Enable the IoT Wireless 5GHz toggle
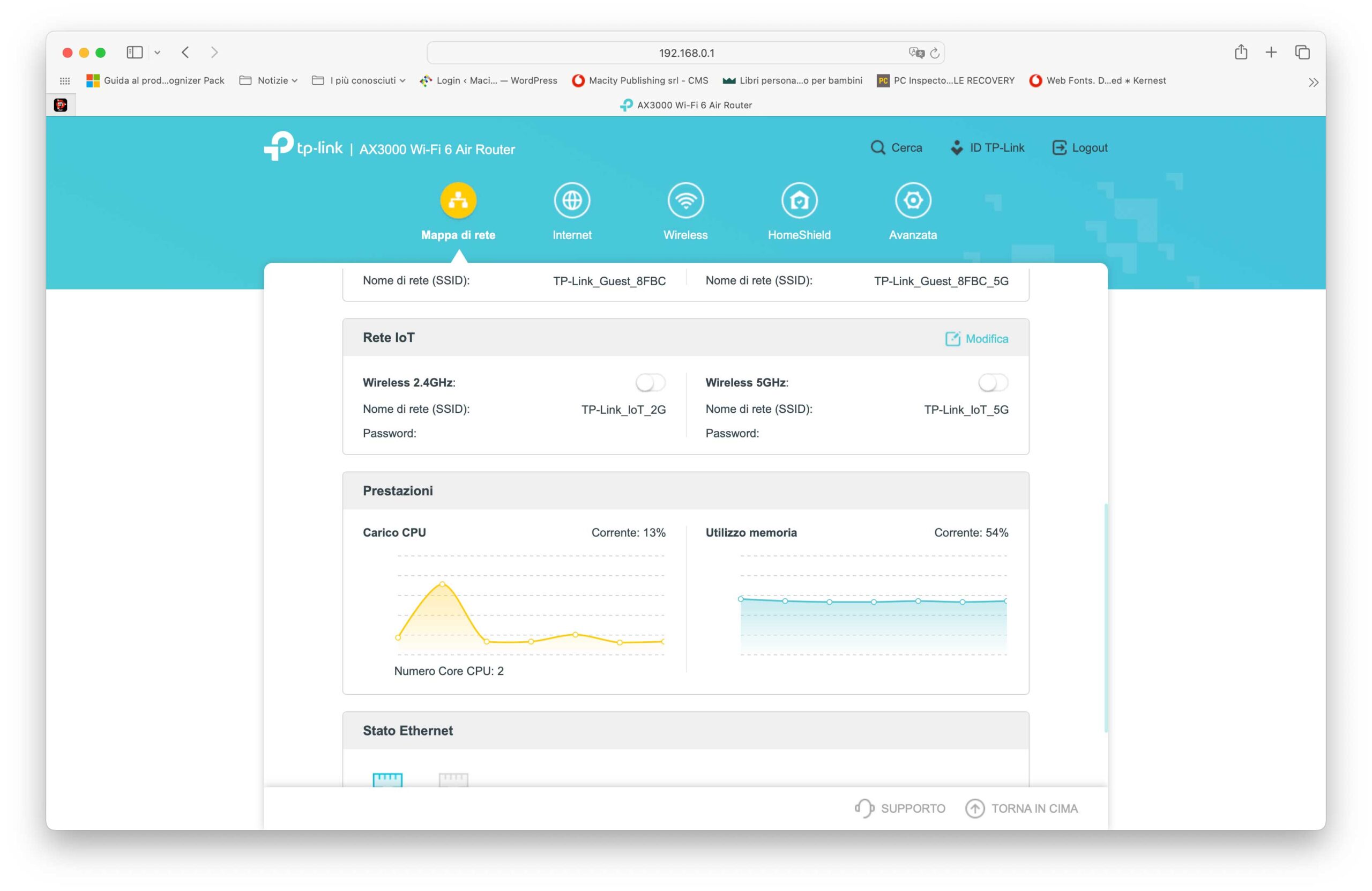This screenshot has width=1372, height=891. [992, 382]
